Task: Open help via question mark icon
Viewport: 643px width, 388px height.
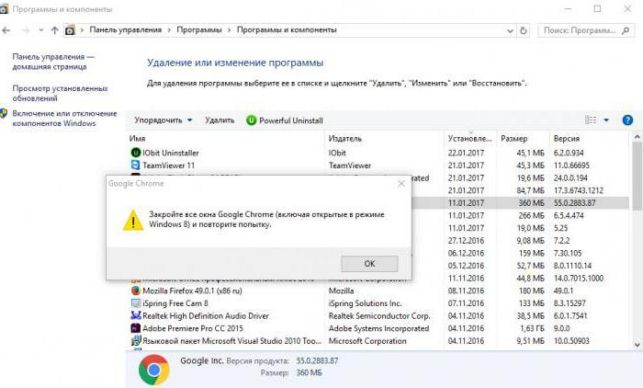Action: click(x=627, y=120)
